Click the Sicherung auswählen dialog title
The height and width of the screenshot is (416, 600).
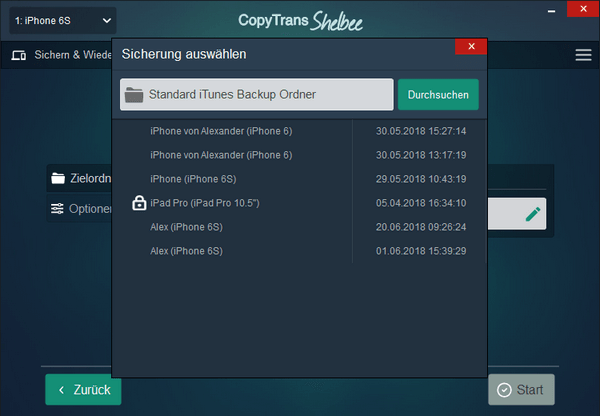click(184, 54)
